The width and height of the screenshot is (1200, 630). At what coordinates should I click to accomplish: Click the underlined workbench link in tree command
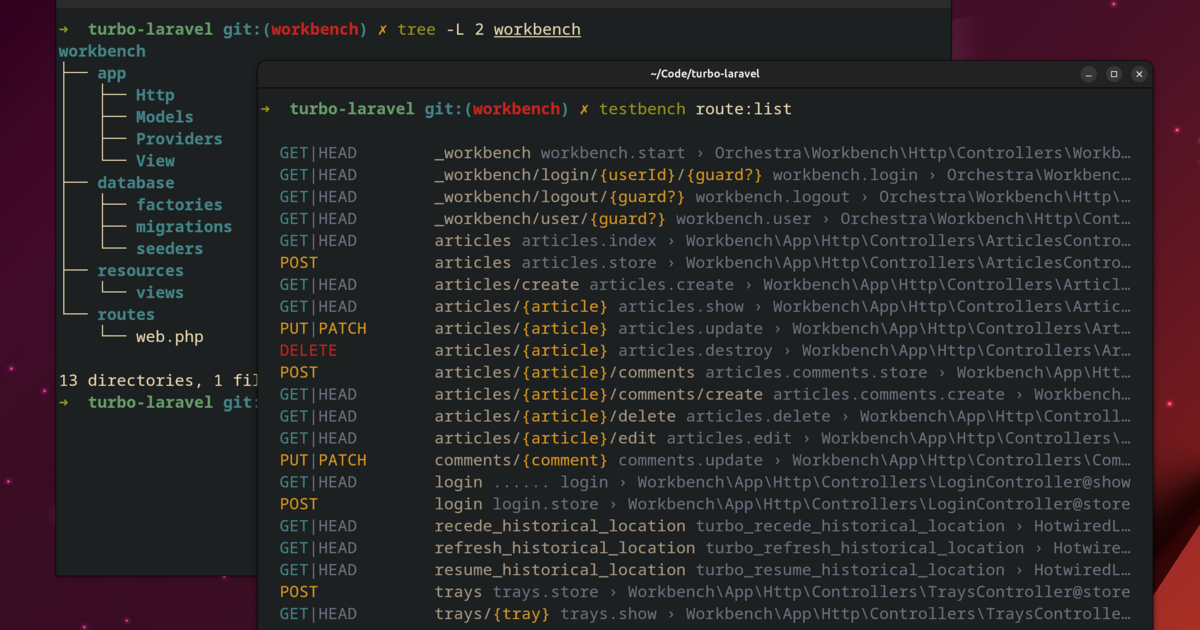[x=537, y=29]
